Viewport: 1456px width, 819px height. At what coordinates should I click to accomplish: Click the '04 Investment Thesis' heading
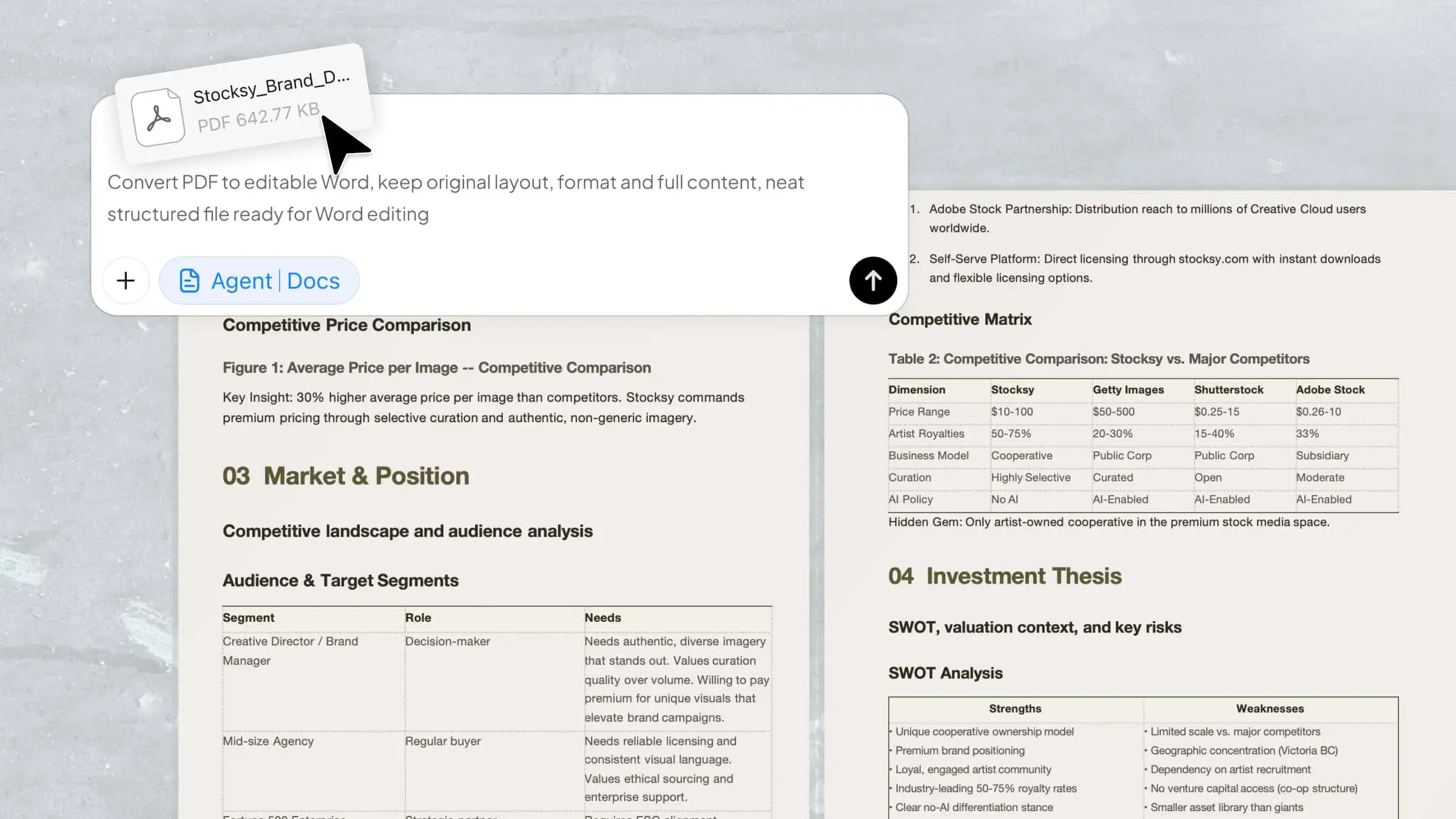pyautogui.click(x=1005, y=576)
